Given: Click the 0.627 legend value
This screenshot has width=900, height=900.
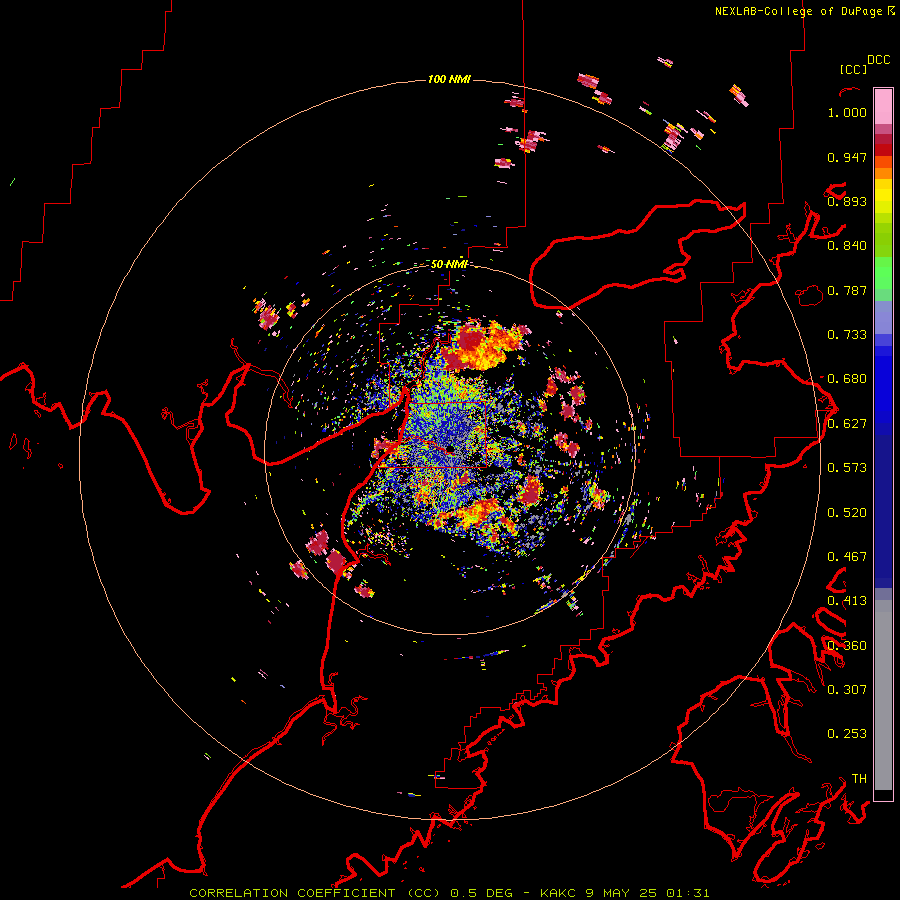Looking at the screenshot, I should coord(847,424).
